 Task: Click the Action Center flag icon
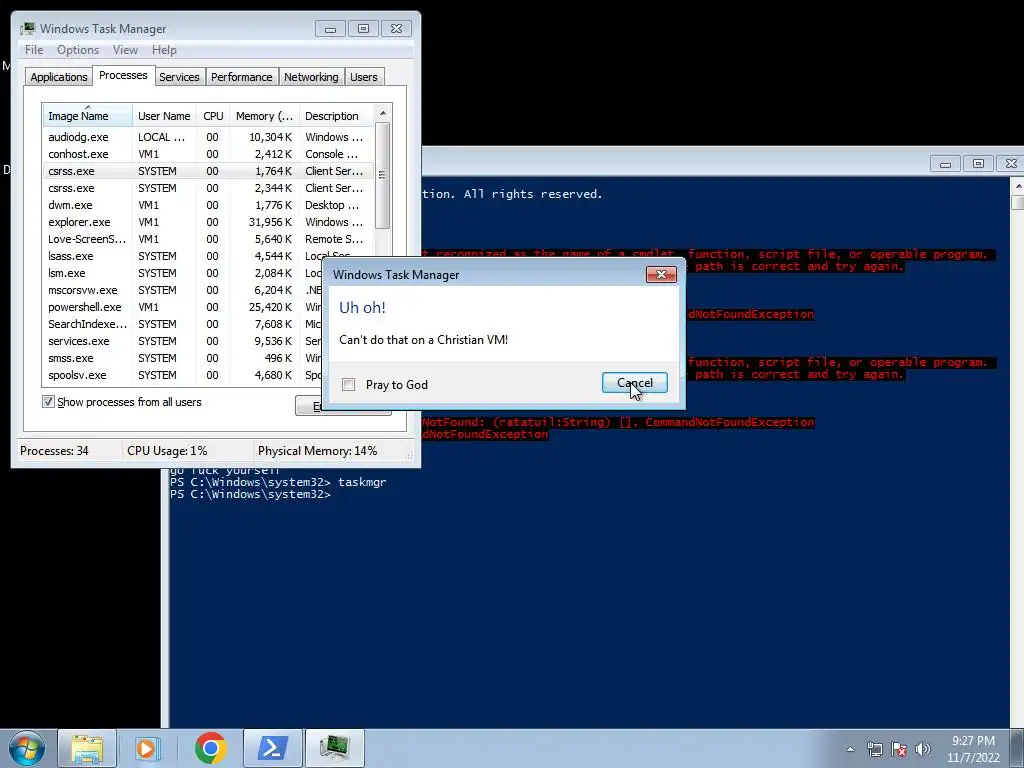899,749
